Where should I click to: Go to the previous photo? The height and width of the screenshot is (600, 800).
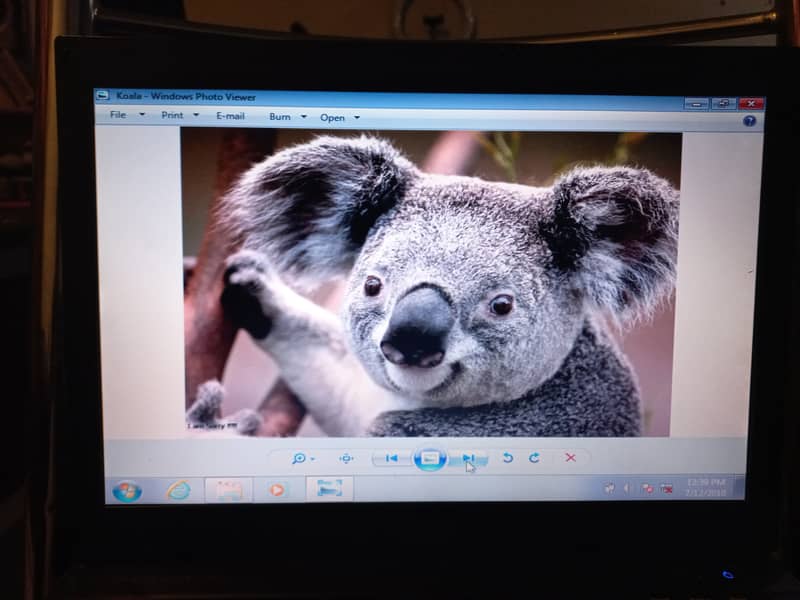pyautogui.click(x=391, y=458)
